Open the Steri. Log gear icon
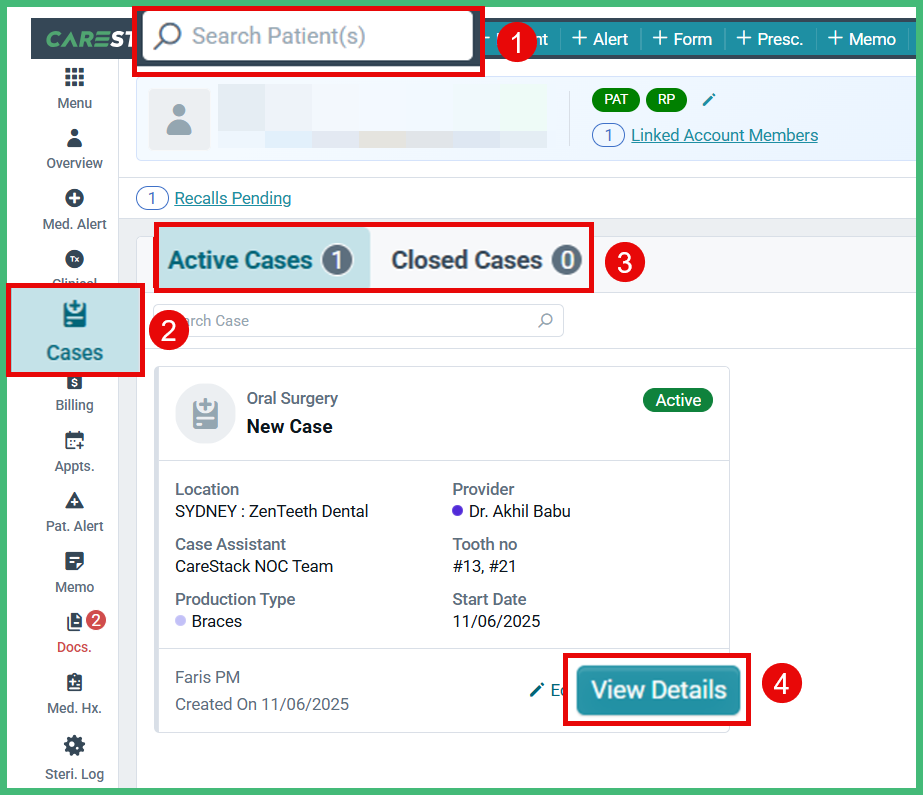Image resolution: width=923 pixels, height=795 pixels. click(x=74, y=744)
